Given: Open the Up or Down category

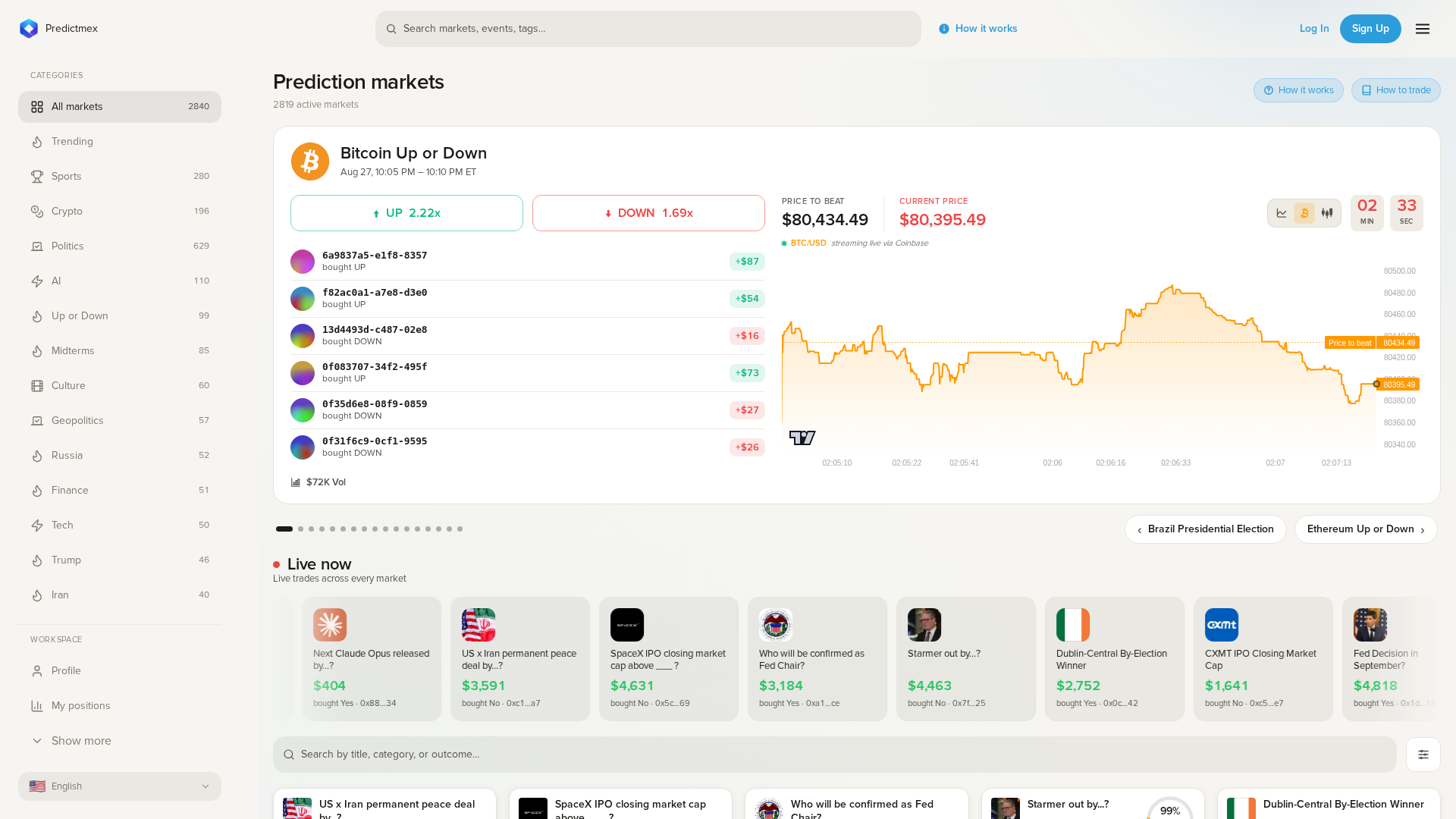Looking at the screenshot, I should click(120, 316).
